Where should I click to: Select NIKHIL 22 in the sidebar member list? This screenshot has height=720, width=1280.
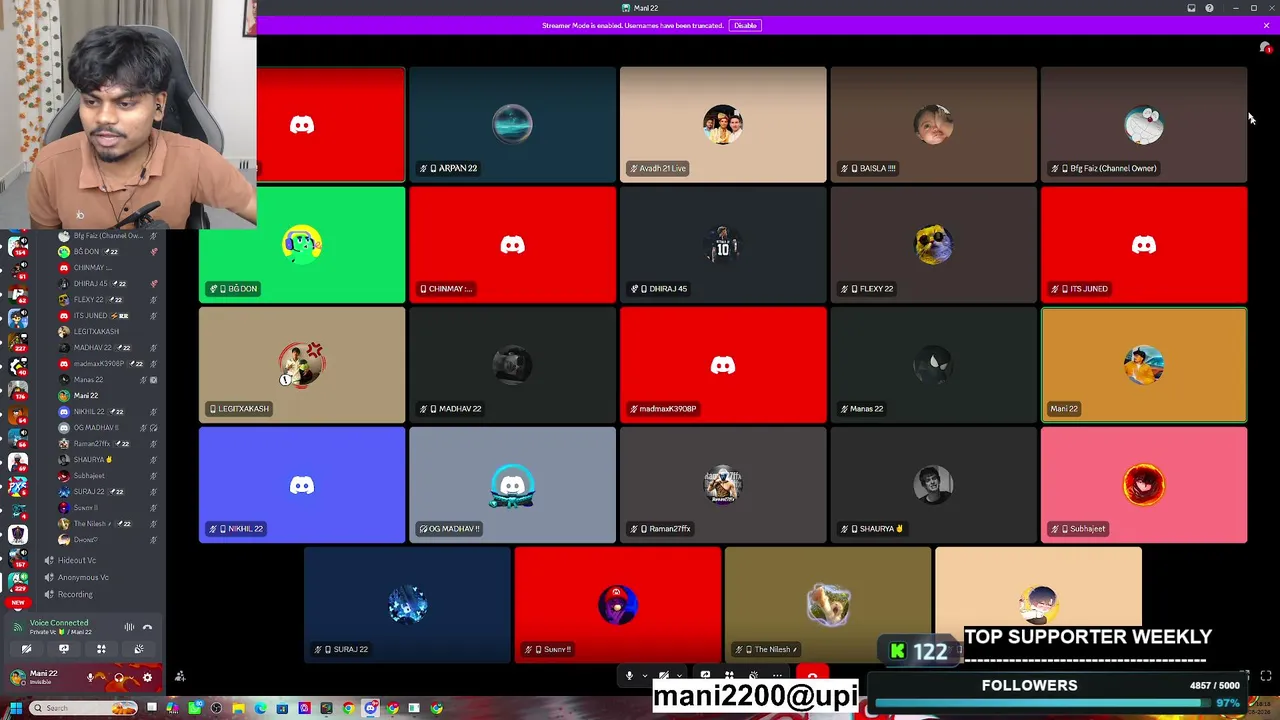click(x=108, y=412)
